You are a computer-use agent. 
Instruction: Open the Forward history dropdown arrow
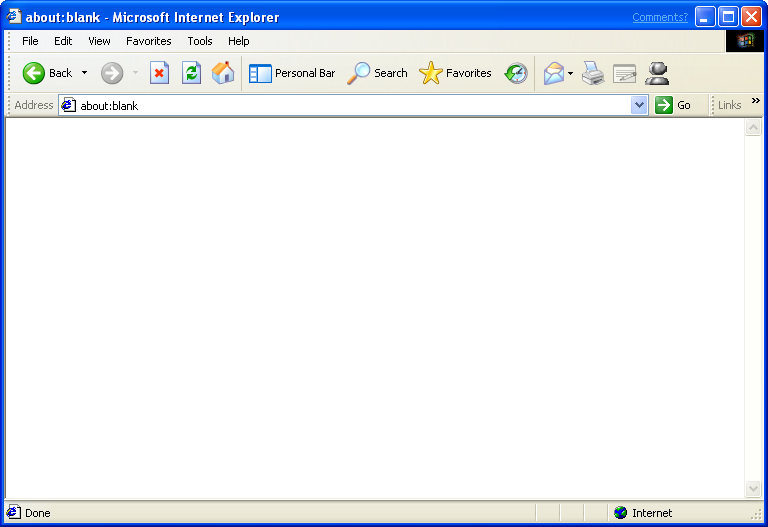coord(135,73)
